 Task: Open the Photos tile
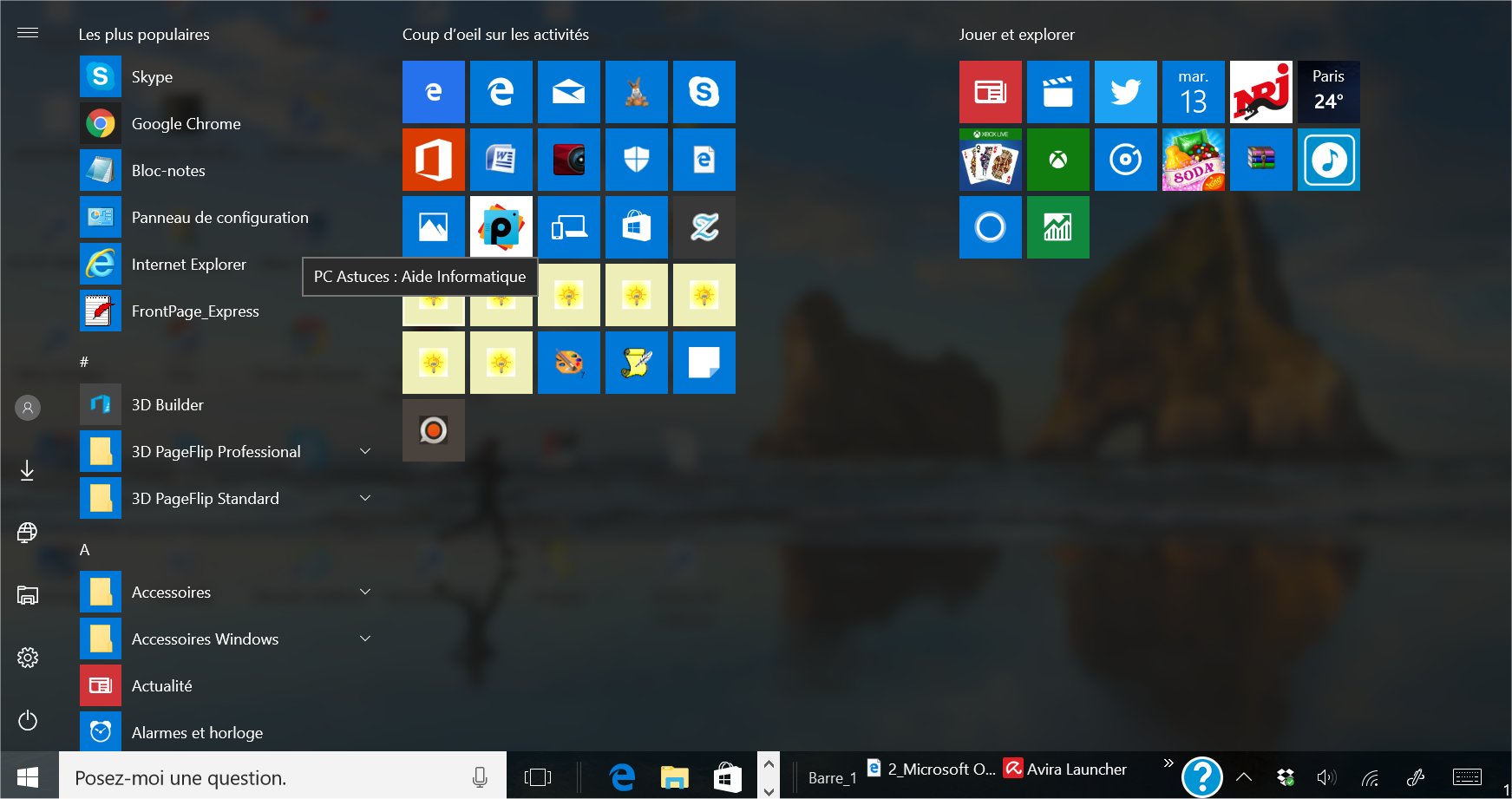click(433, 227)
